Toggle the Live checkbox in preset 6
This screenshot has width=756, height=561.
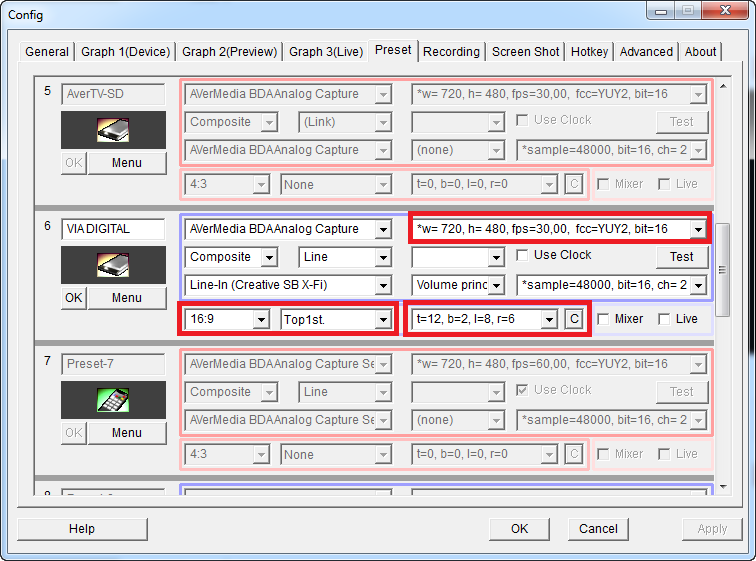[x=664, y=319]
